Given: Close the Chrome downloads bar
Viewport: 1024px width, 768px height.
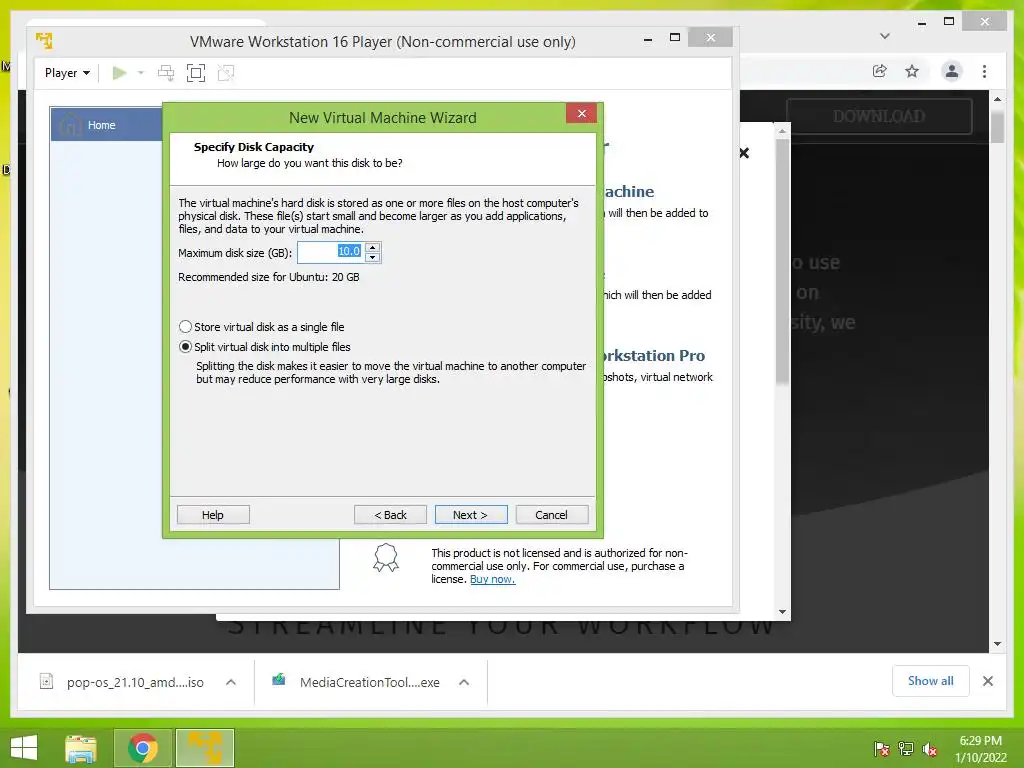Looking at the screenshot, I should coord(988,681).
